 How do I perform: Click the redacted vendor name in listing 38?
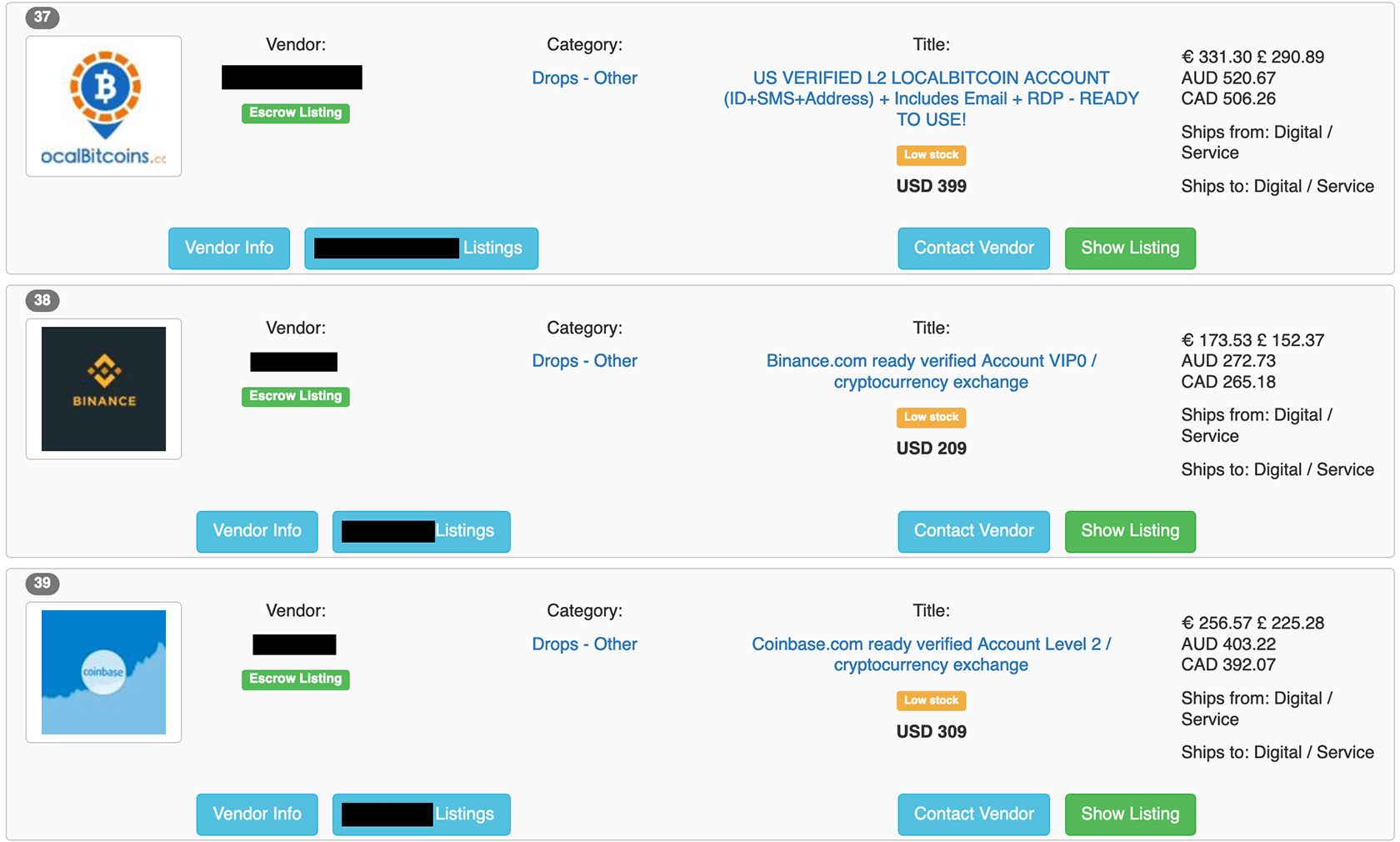(x=294, y=362)
